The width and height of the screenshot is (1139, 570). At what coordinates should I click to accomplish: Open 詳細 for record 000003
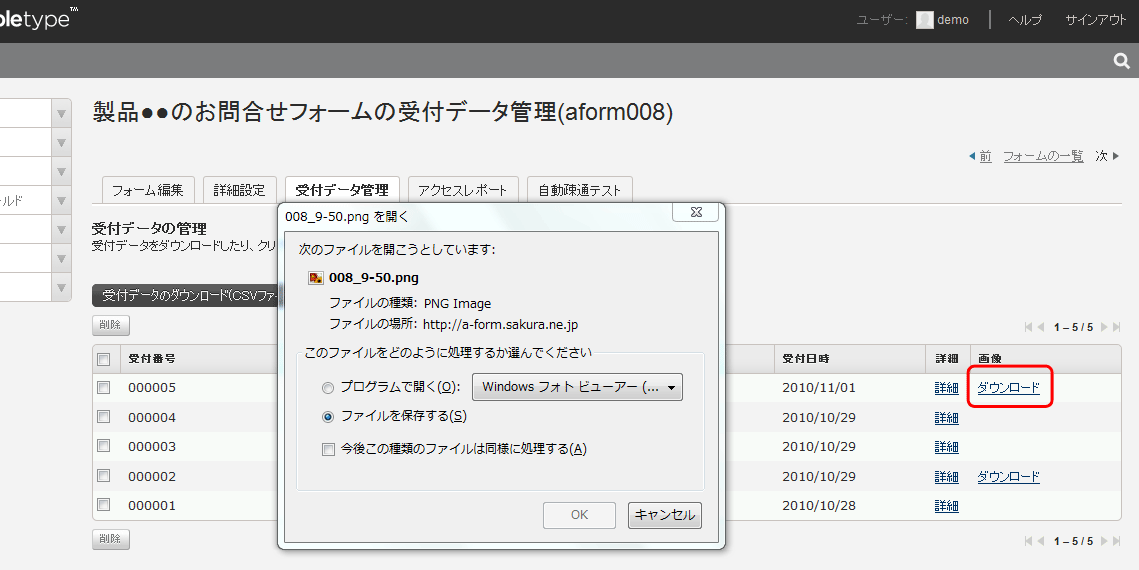[x=947, y=447]
